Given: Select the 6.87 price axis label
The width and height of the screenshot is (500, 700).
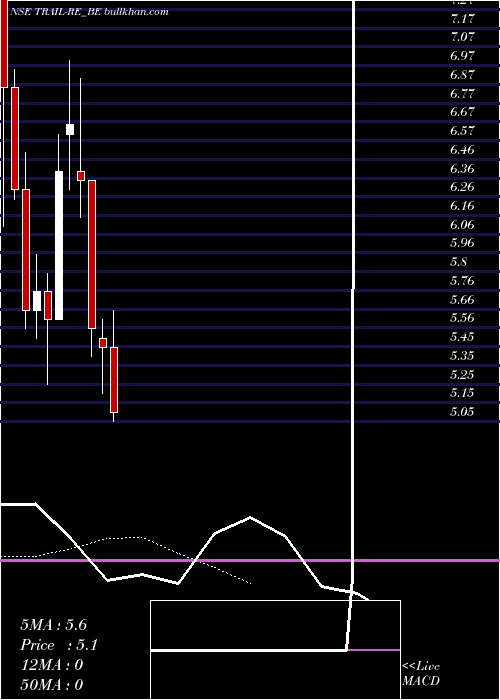Looking at the screenshot, I should pos(463,75).
